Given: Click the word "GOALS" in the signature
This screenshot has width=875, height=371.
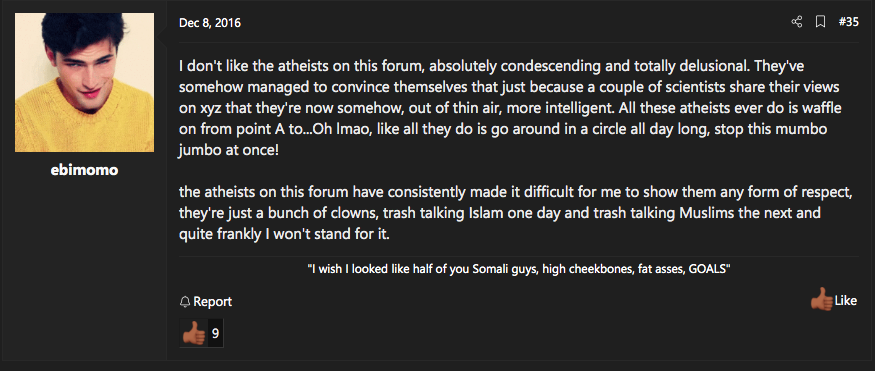Looking at the screenshot, I should pos(709,269).
